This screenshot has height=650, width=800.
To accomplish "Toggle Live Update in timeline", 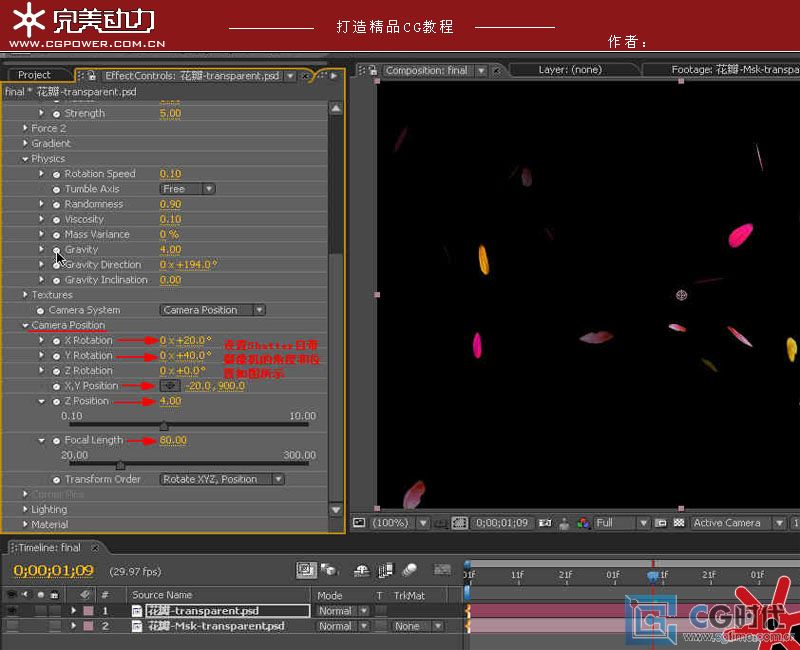I will pos(306,570).
